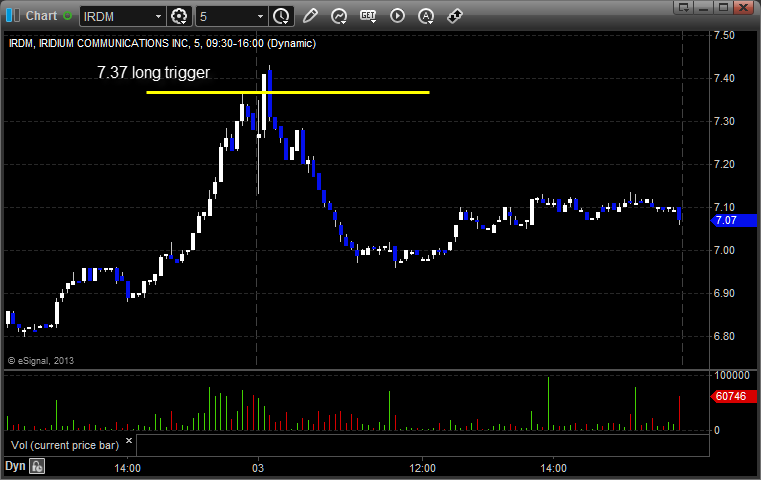The image size is (761, 480).
Task: Click the GET indicator icon
Action: [x=368, y=16]
